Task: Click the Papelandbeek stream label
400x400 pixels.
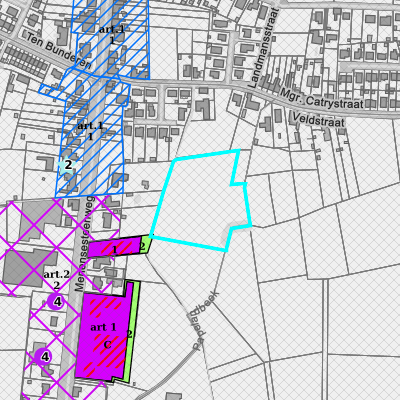Action: pos(206,321)
